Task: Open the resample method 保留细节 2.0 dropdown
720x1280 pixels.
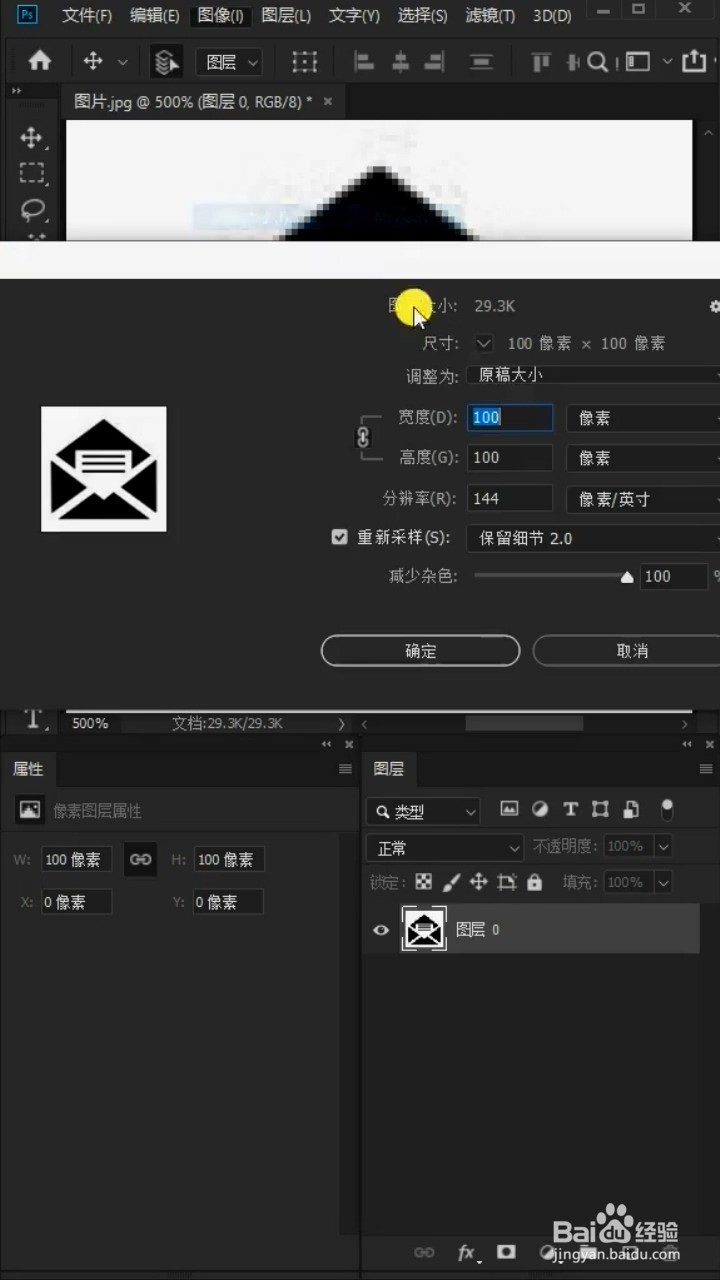Action: point(593,538)
